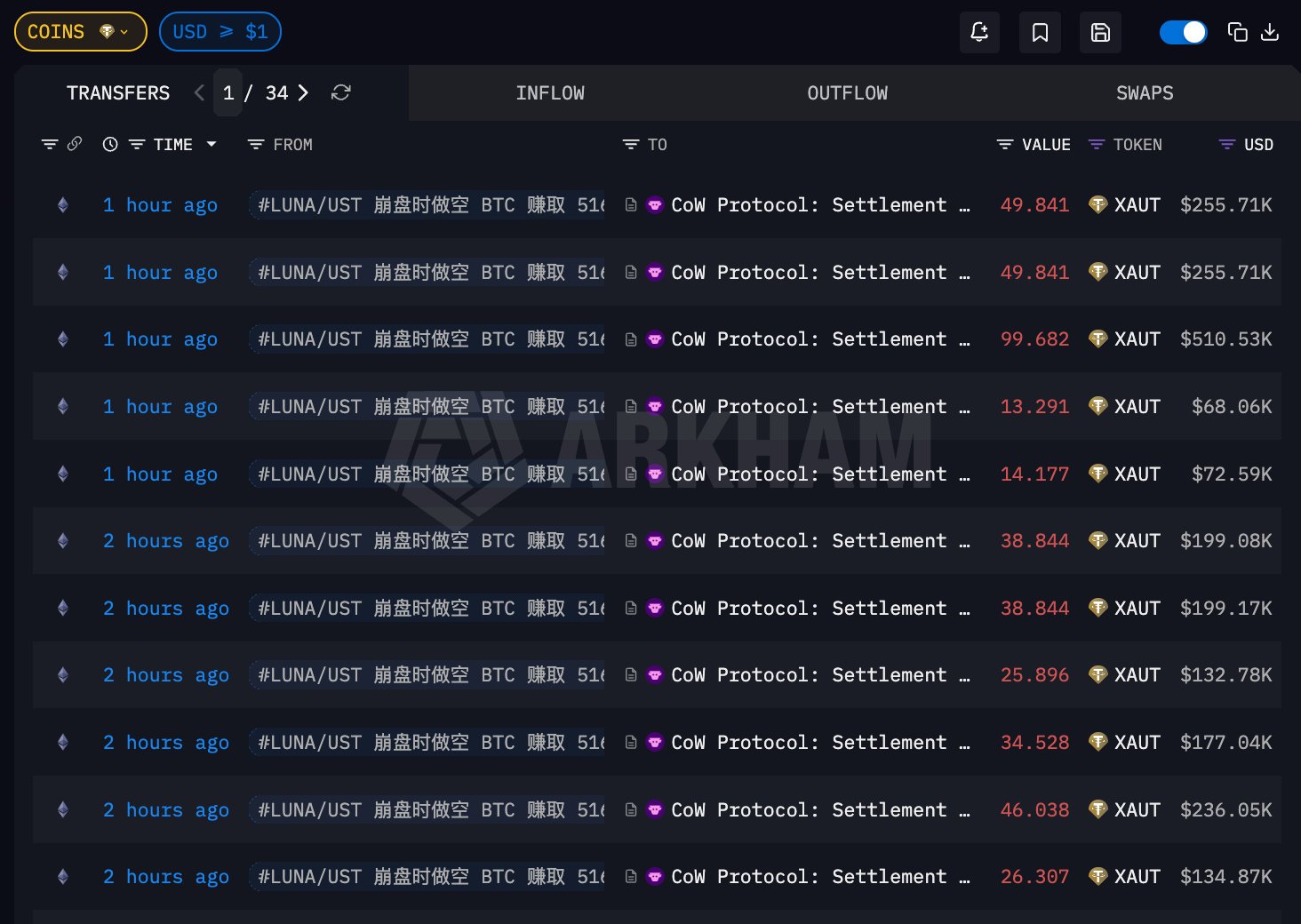Open the '2 hours ago' link in the $199.17K row

click(166, 609)
